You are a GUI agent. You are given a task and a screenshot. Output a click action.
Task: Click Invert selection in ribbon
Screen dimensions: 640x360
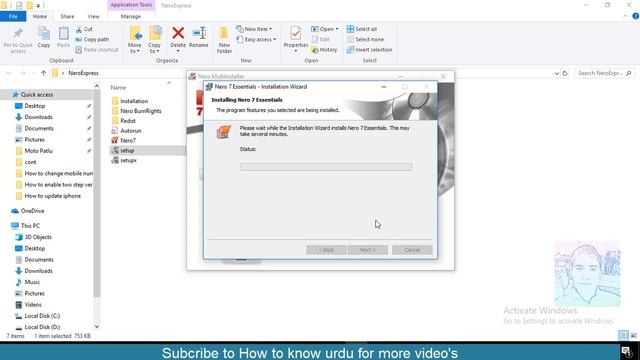pyautogui.click(x=369, y=49)
